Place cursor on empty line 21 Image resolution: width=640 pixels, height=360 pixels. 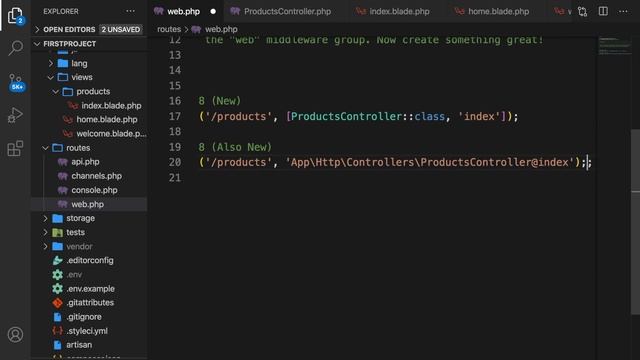[x=392, y=178]
